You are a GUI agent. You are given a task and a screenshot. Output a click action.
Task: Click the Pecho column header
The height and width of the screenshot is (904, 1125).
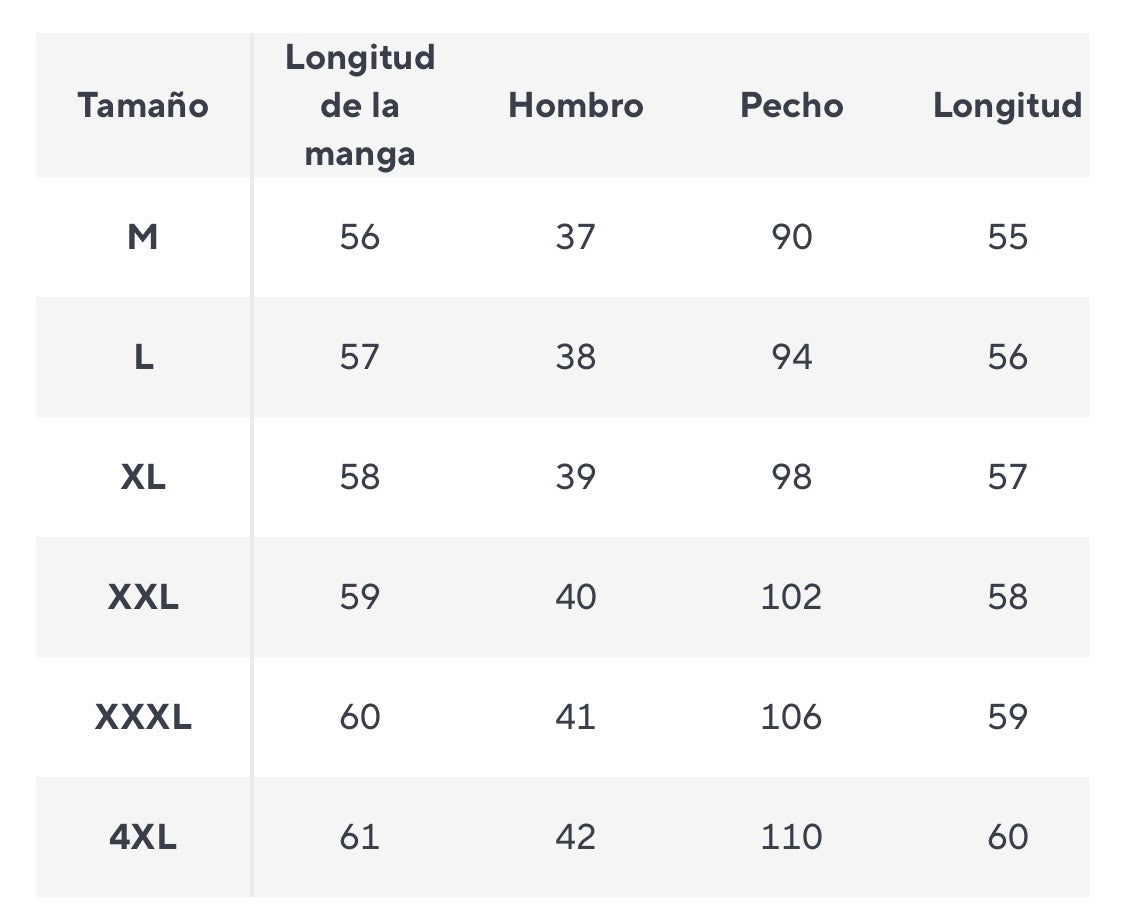(792, 106)
